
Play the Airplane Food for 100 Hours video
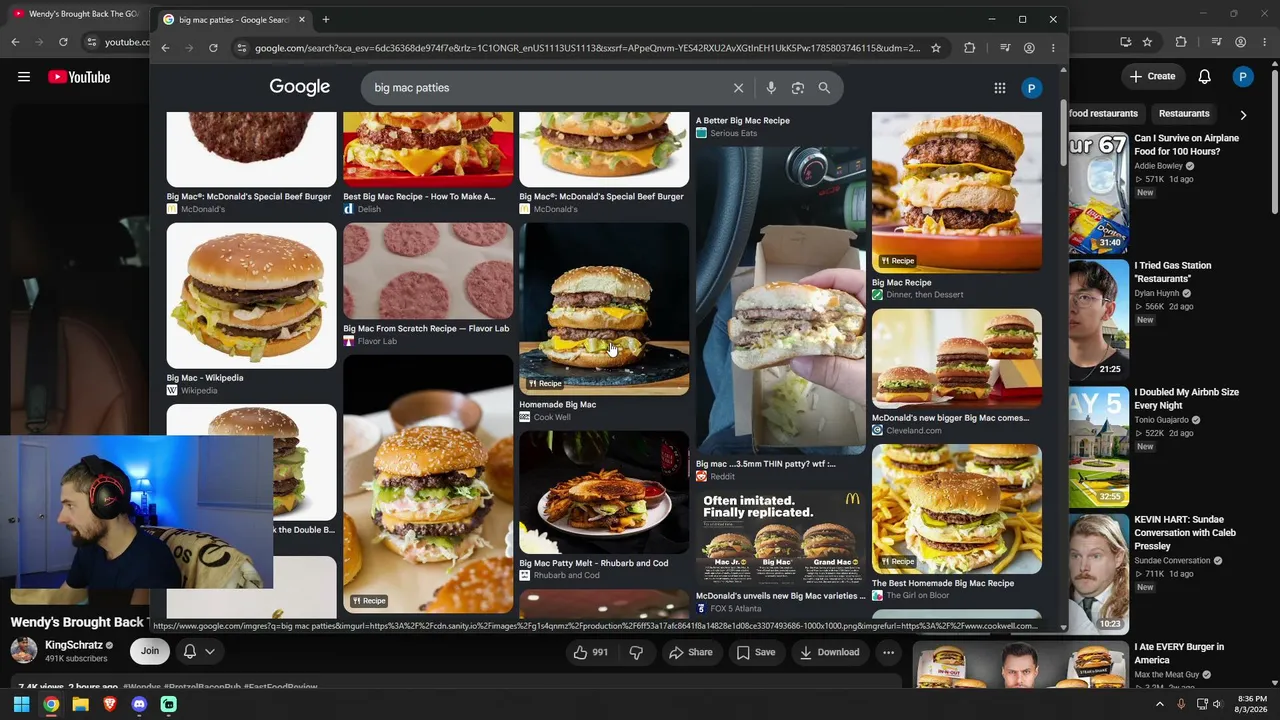pyautogui.click(x=1098, y=193)
